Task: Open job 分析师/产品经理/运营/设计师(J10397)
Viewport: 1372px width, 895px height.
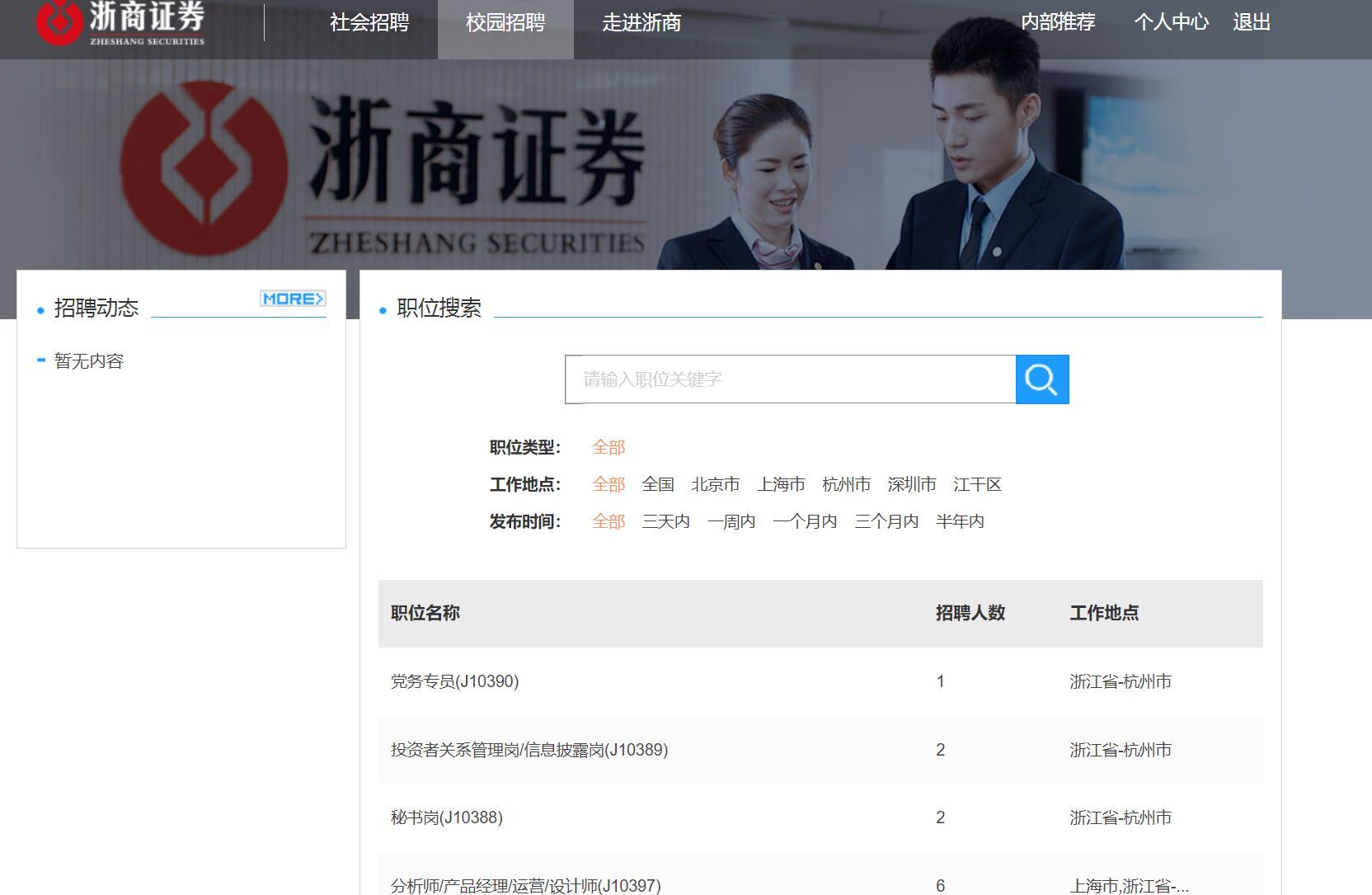Action: (x=525, y=885)
